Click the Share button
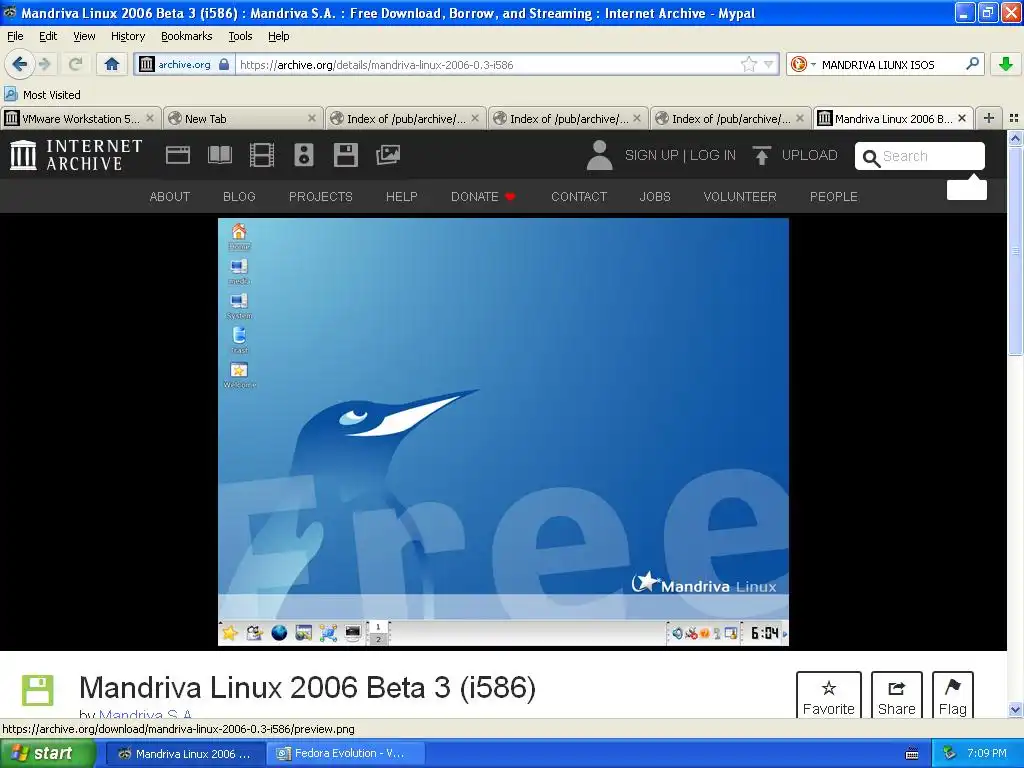Screen dimensions: 1024x768 [896, 697]
